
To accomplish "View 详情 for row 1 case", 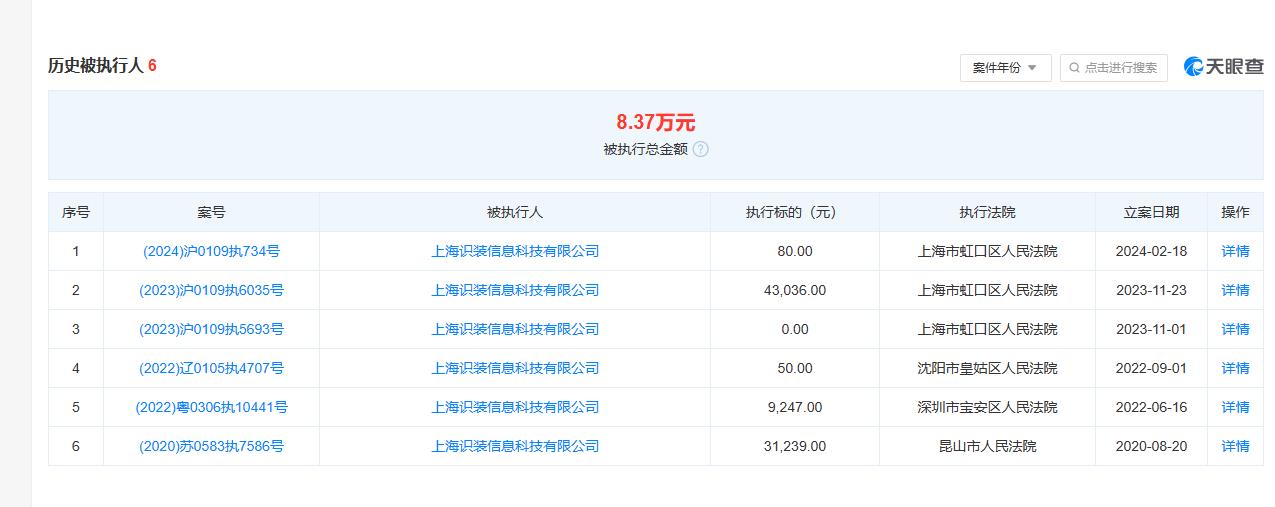I will 1235,251.
